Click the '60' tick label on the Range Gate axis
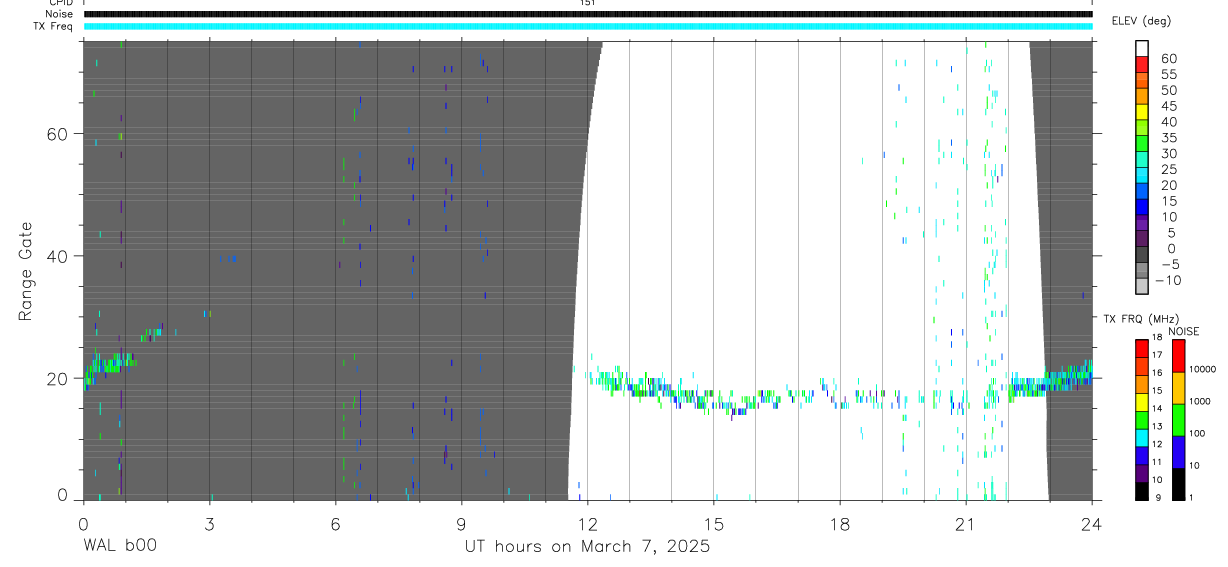1228x567 pixels. 57,134
